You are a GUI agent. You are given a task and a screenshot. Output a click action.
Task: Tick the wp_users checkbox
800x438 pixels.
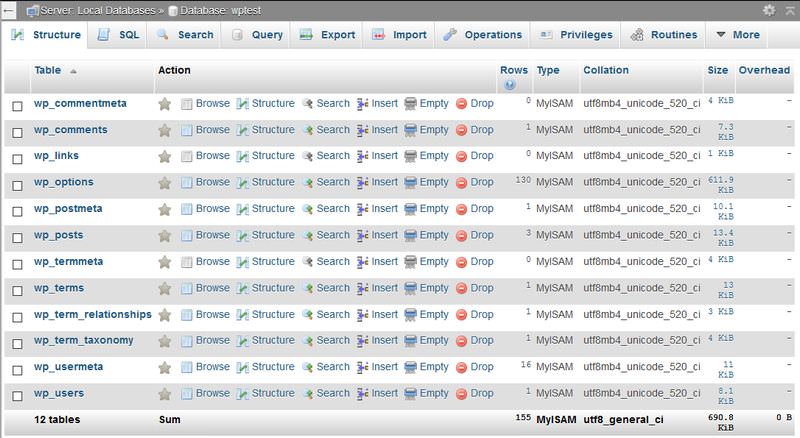pyautogui.click(x=17, y=396)
